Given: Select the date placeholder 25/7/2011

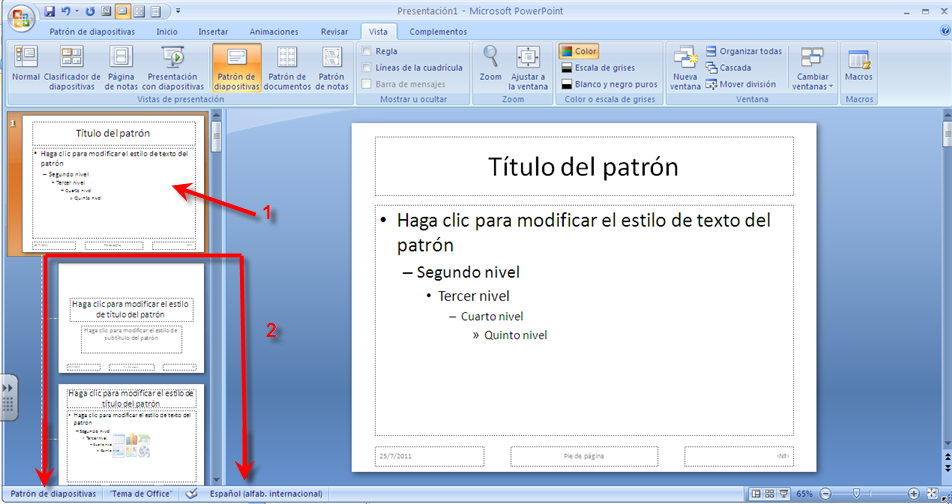Looking at the screenshot, I should tap(429, 456).
